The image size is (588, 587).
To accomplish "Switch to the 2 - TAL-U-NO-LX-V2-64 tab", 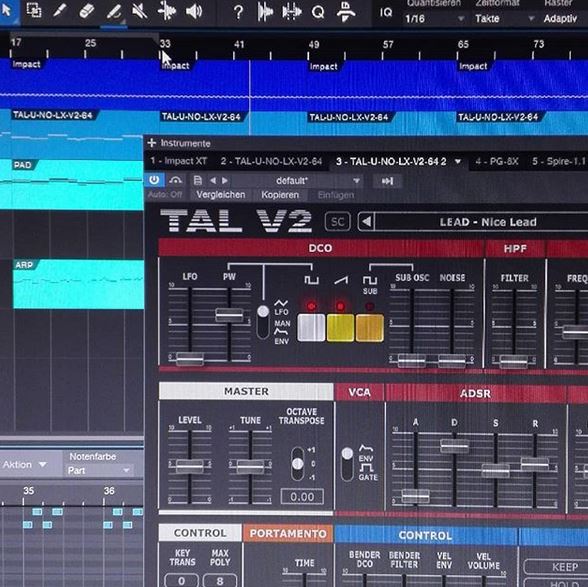I will point(271,161).
